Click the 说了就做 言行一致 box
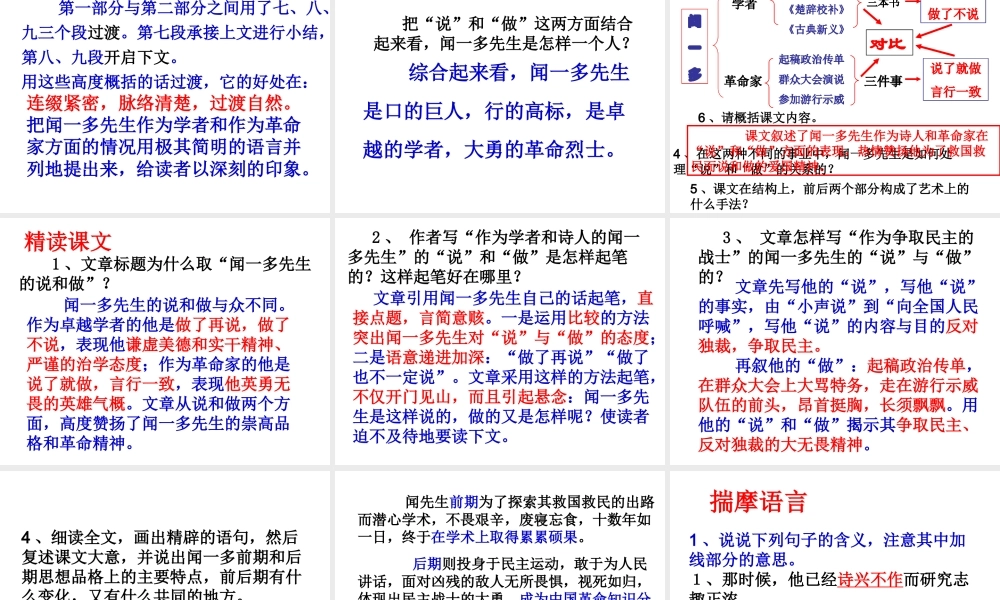1000x600 pixels. pos(957,78)
